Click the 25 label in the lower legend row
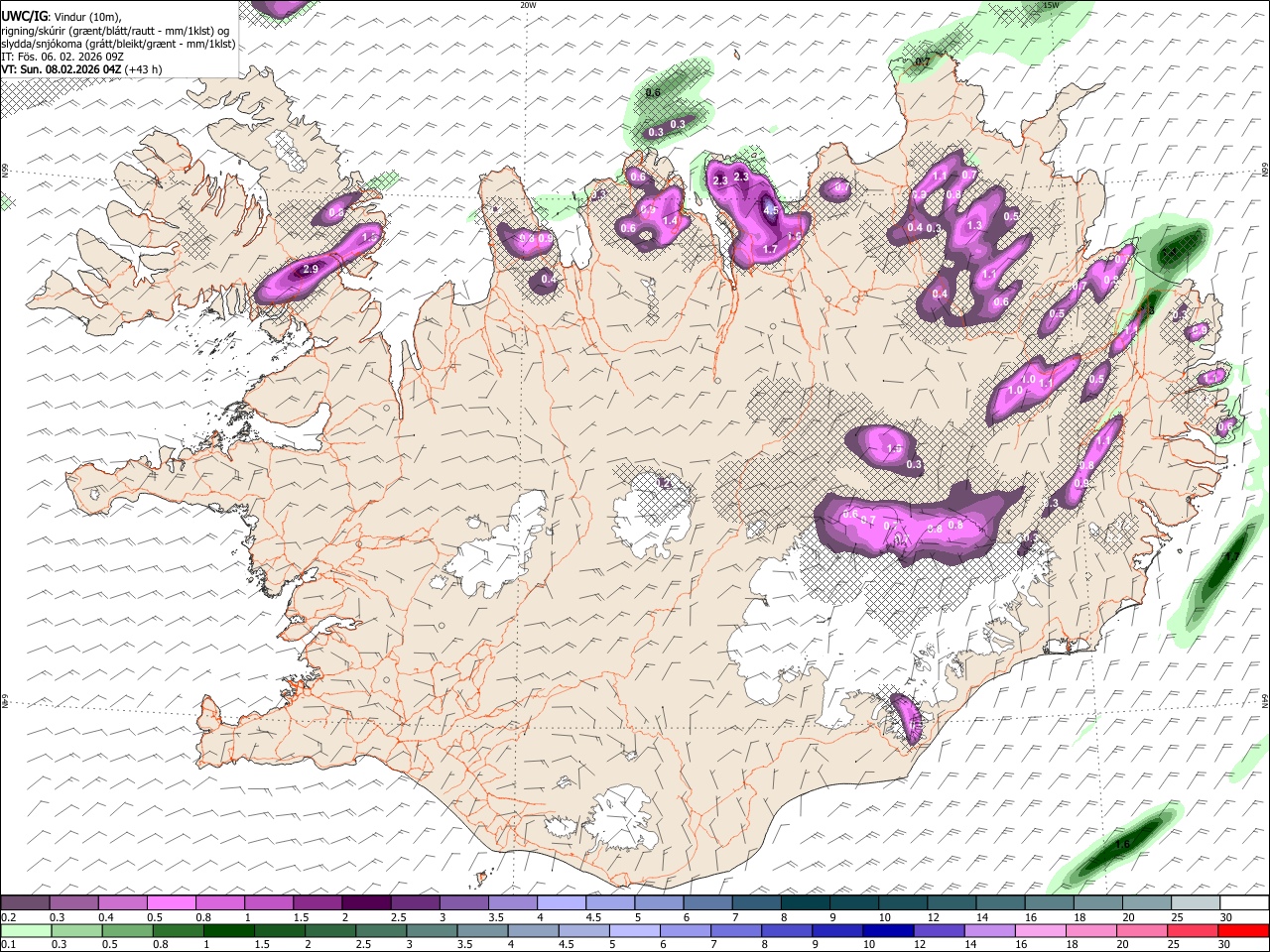This screenshot has height=952, width=1270. tap(1173, 944)
